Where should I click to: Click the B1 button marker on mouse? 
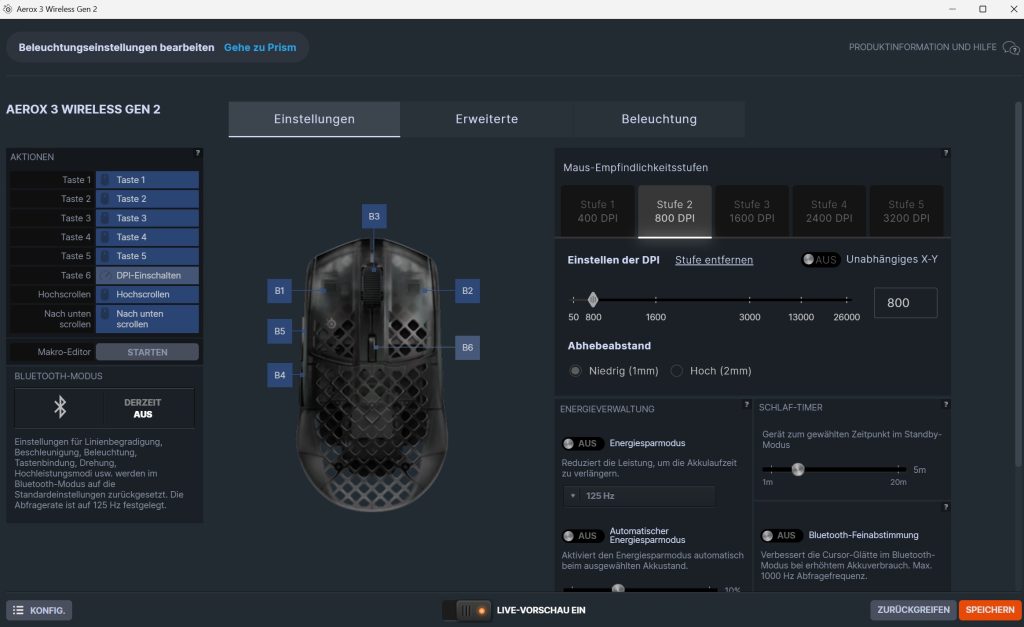click(x=279, y=291)
